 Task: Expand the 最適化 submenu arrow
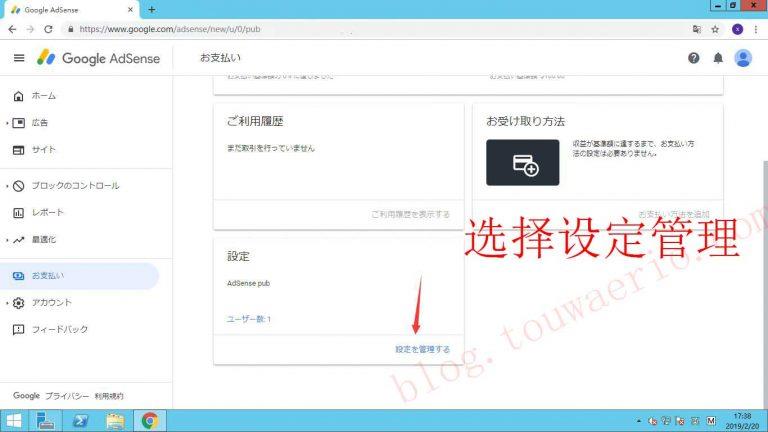pos(7,240)
